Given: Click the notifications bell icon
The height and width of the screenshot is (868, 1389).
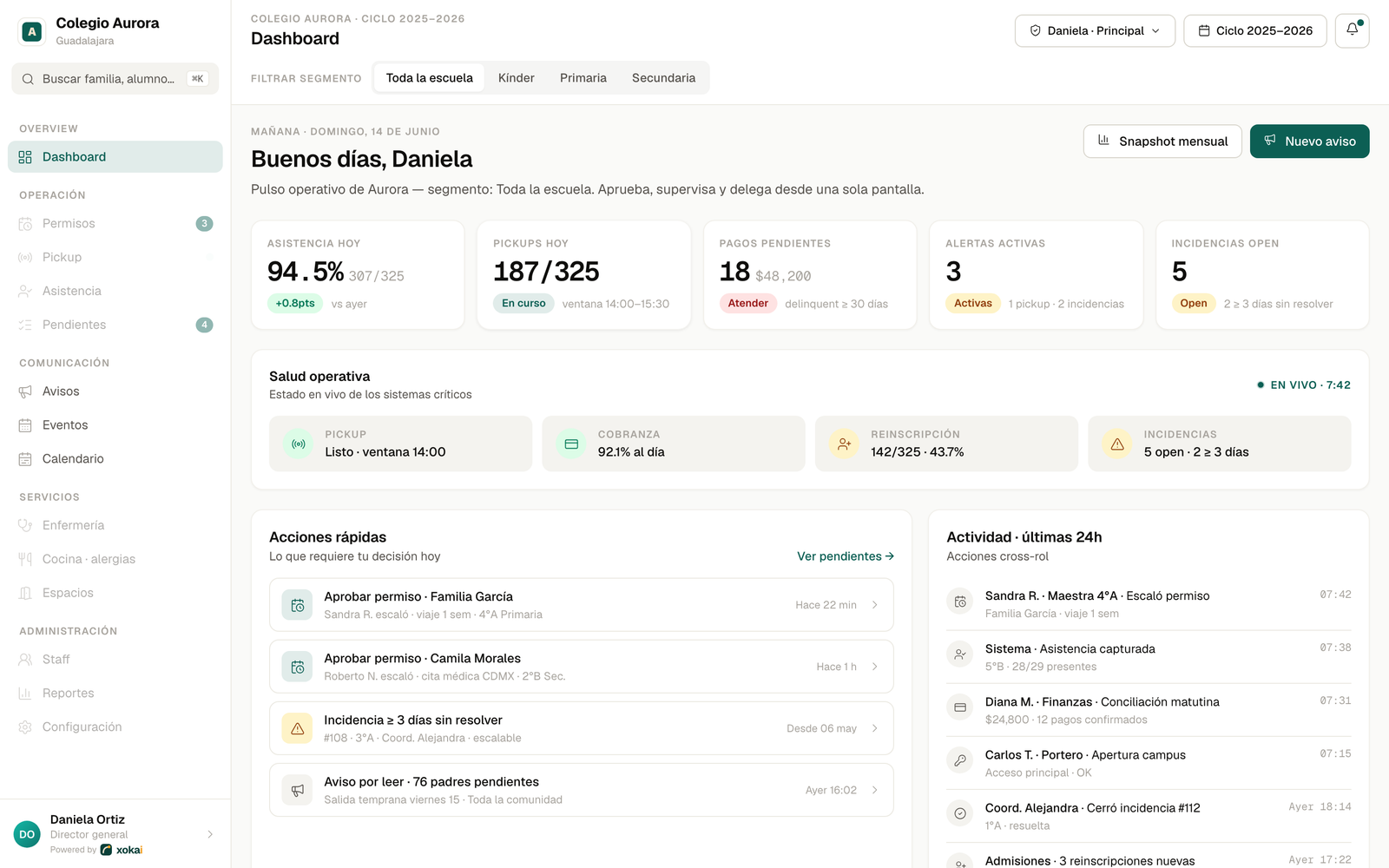Looking at the screenshot, I should 1352,30.
